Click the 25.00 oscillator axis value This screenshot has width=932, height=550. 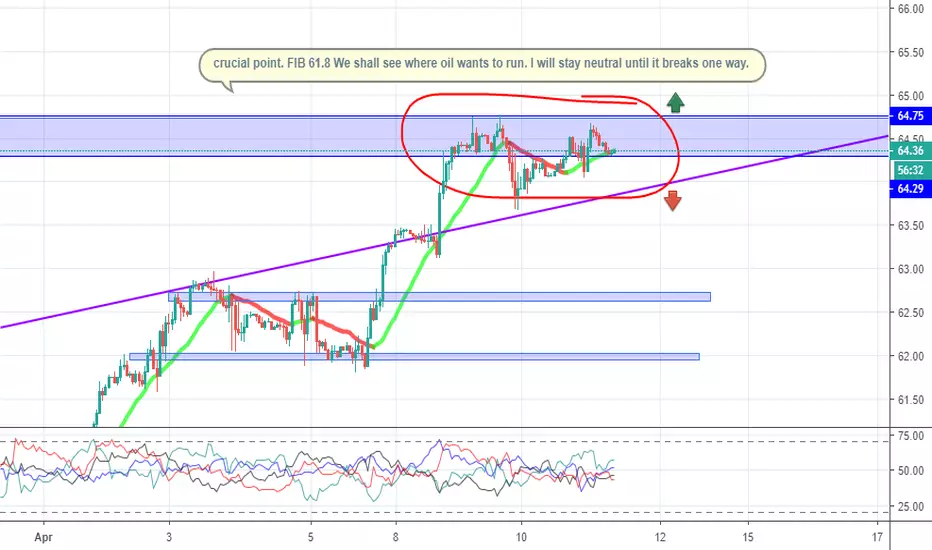910,507
